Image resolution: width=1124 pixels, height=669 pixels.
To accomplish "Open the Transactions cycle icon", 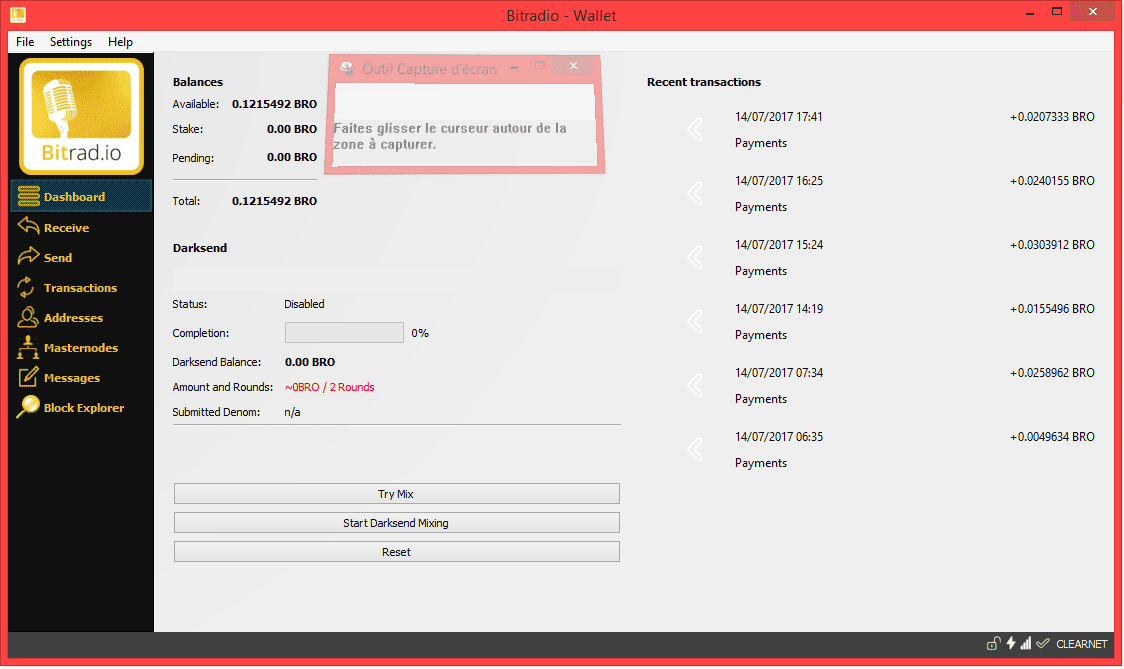I will click(x=27, y=288).
